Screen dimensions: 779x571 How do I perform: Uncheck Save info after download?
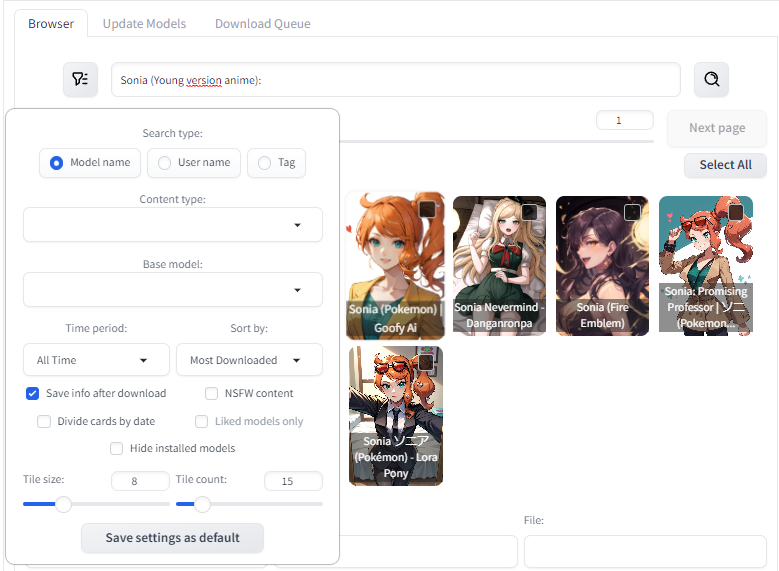coord(33,394)
